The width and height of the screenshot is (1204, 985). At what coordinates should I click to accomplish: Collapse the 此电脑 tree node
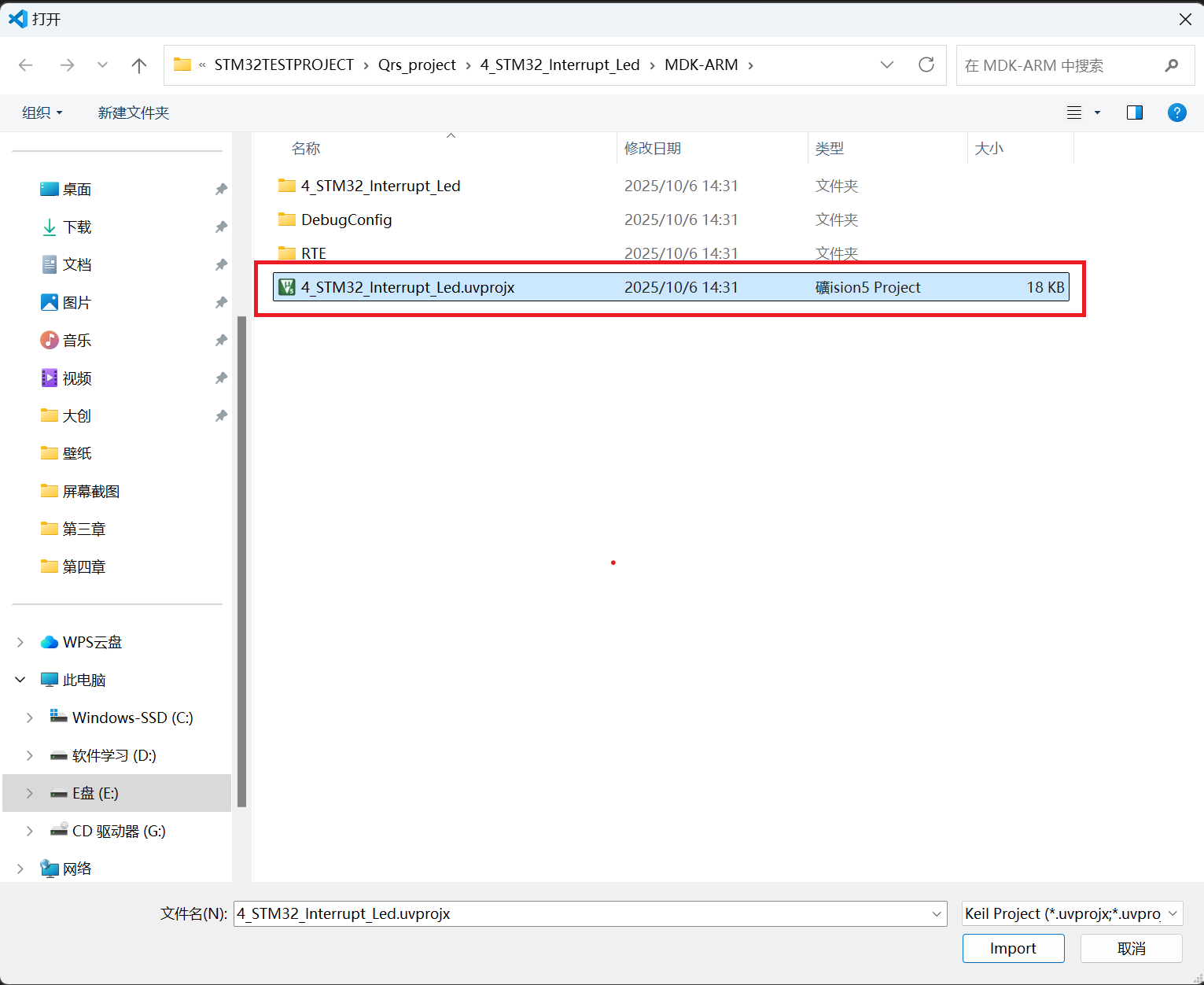pos(20,680)
